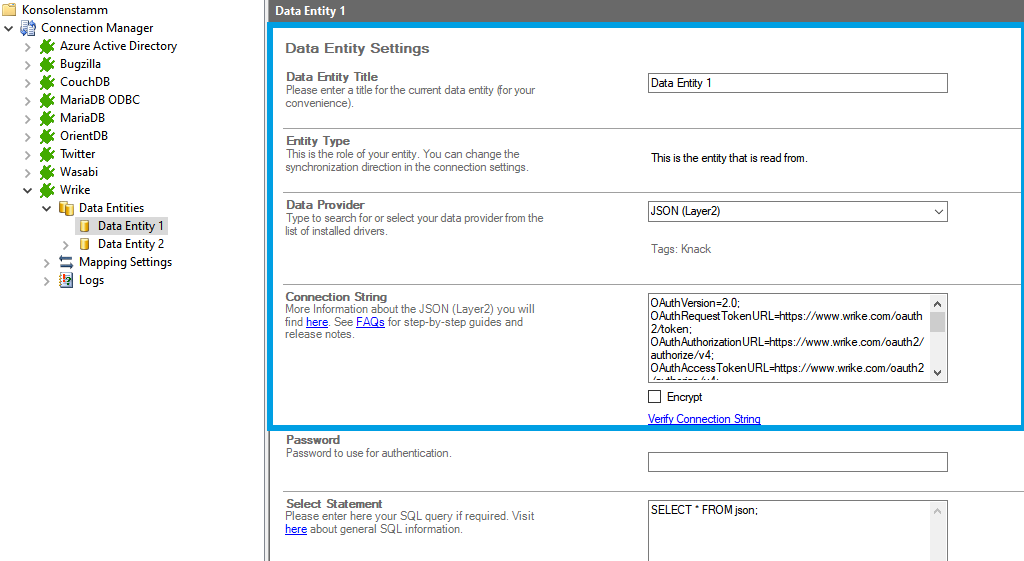Image resolution: width=1024 pixels, height=561 pixels.
Task: Open the FAQs link
Action: coord(370,322)
